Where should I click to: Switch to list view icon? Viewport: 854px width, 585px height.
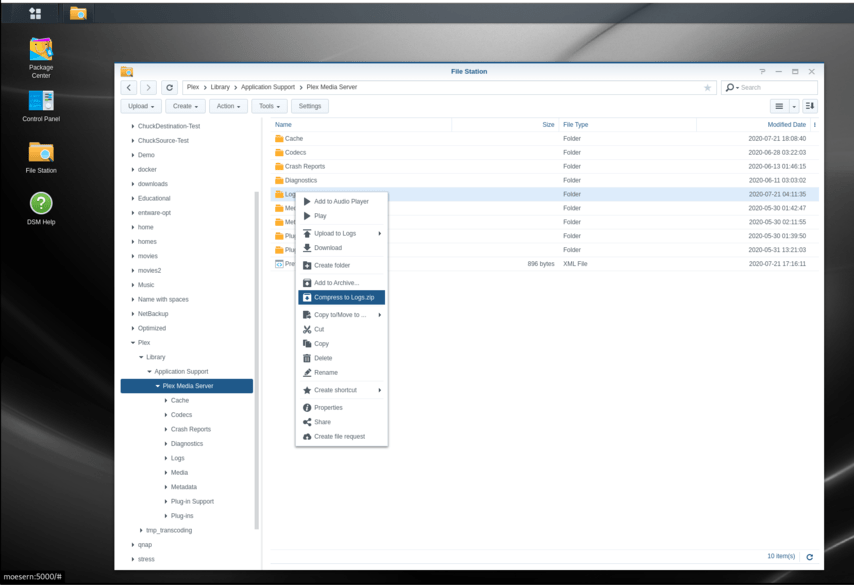tap(779, 106)
